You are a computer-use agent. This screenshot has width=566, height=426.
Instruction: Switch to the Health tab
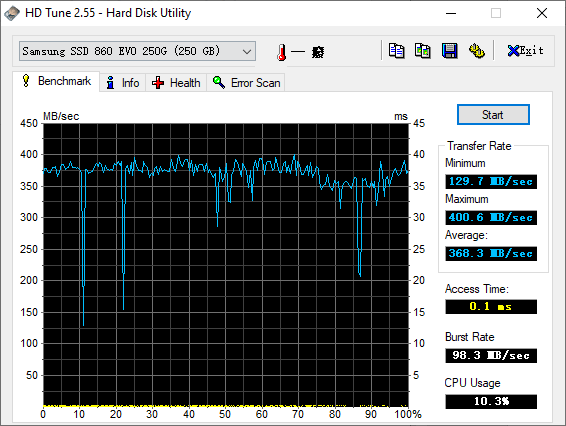(x=176, y=83)
